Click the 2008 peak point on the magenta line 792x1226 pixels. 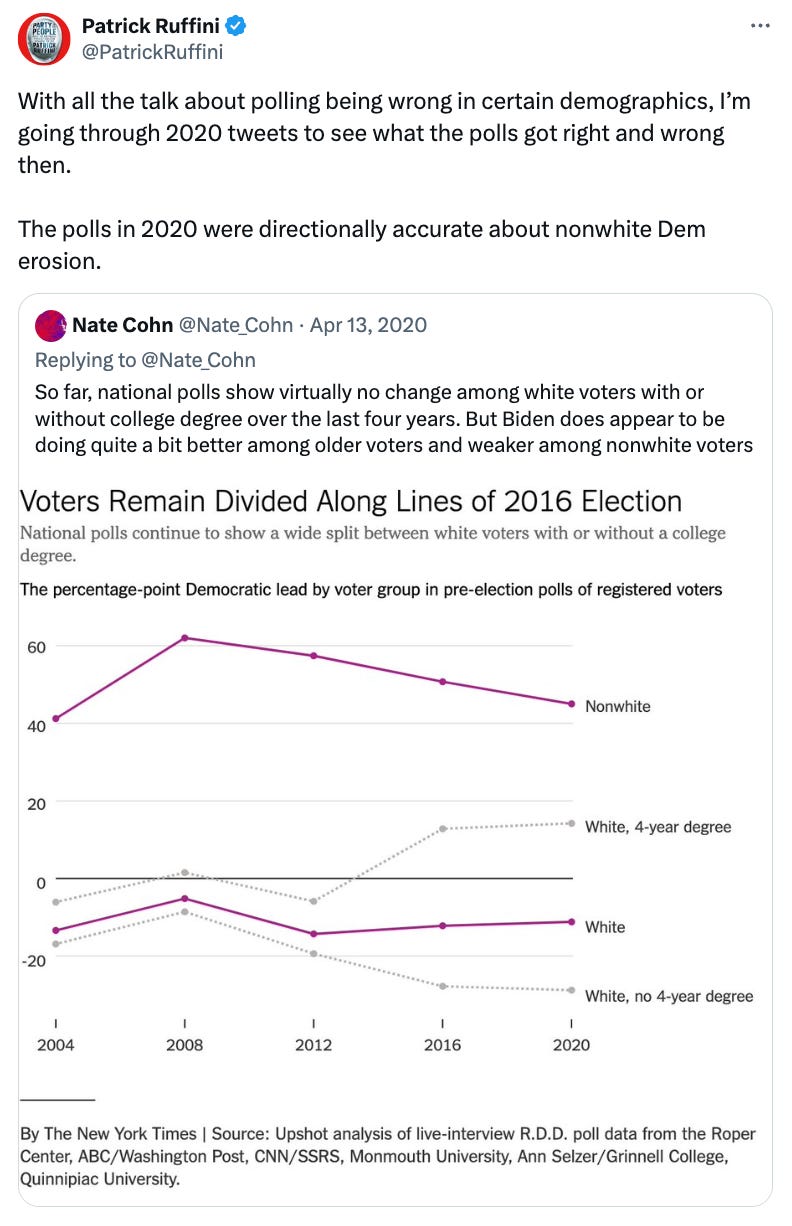[x=185, y=636]
